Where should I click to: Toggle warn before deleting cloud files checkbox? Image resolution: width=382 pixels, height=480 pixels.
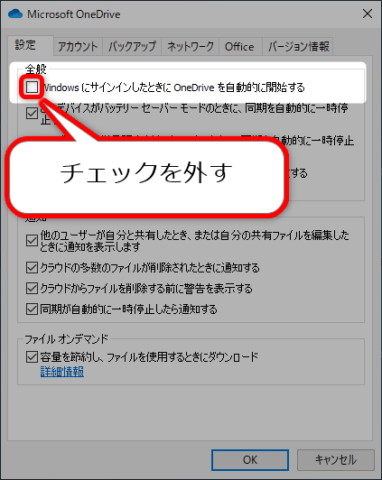click(x=32, y=288)
